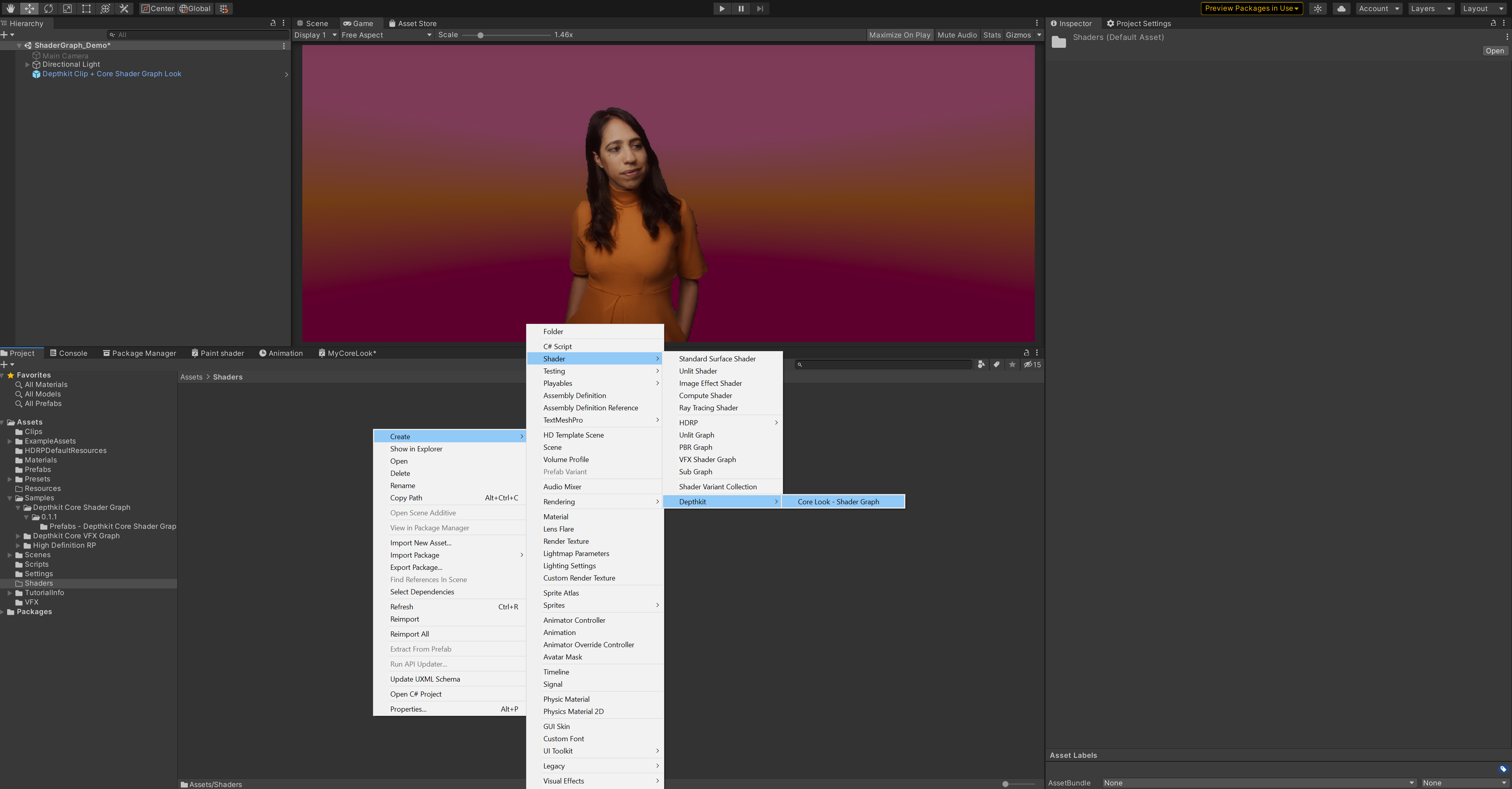Toggle Mute Audio in Game view

tap(957, 35)
